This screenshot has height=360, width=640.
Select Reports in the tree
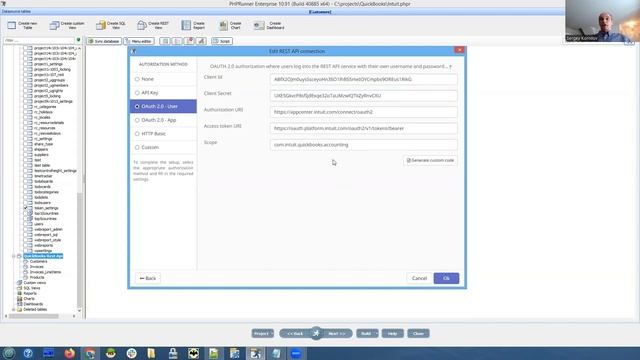[30, 293]
